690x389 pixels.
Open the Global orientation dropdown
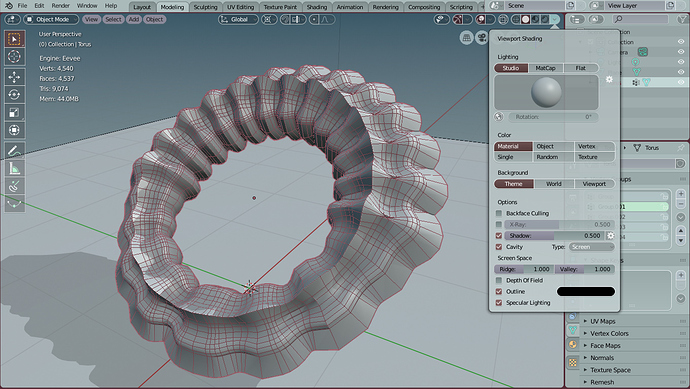pos(238,19)
